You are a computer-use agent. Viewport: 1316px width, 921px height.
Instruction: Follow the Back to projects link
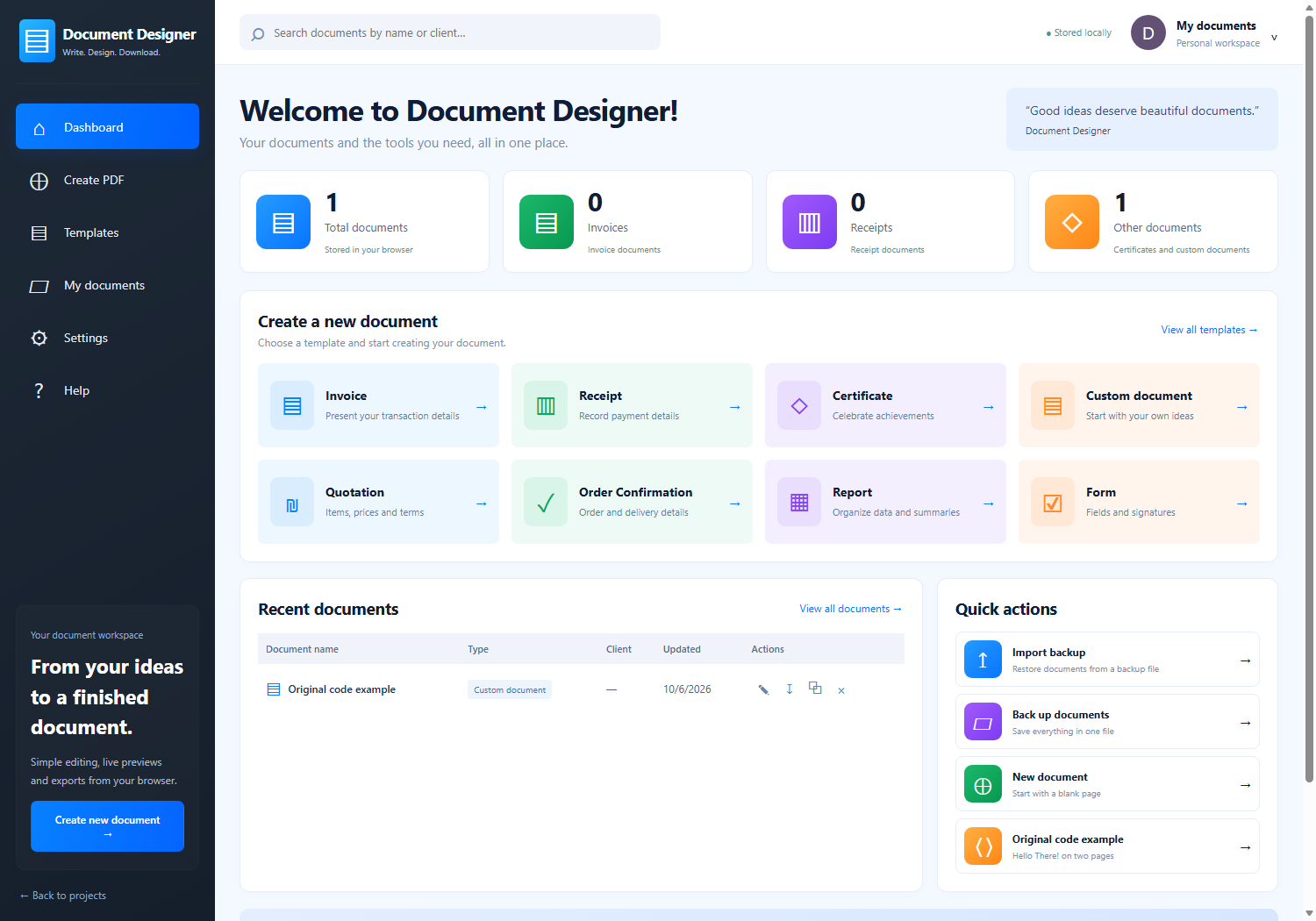(63, 896)
